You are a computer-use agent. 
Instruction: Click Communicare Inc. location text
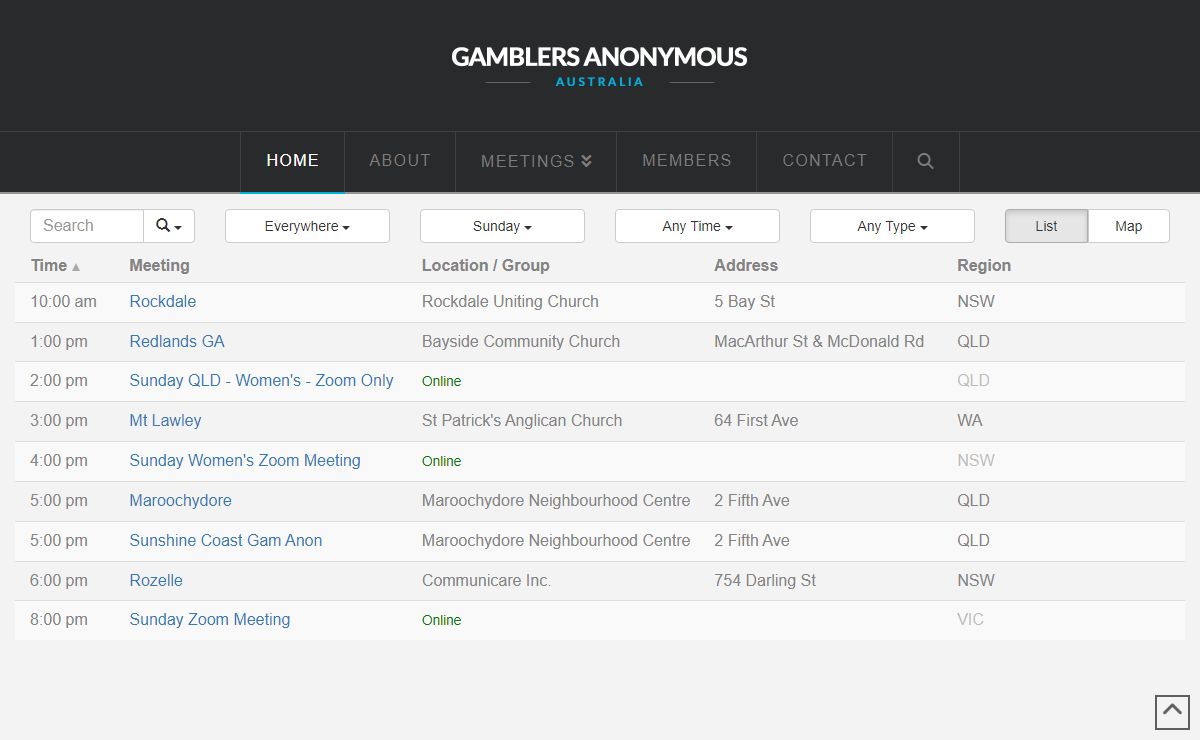click(486, 580)
